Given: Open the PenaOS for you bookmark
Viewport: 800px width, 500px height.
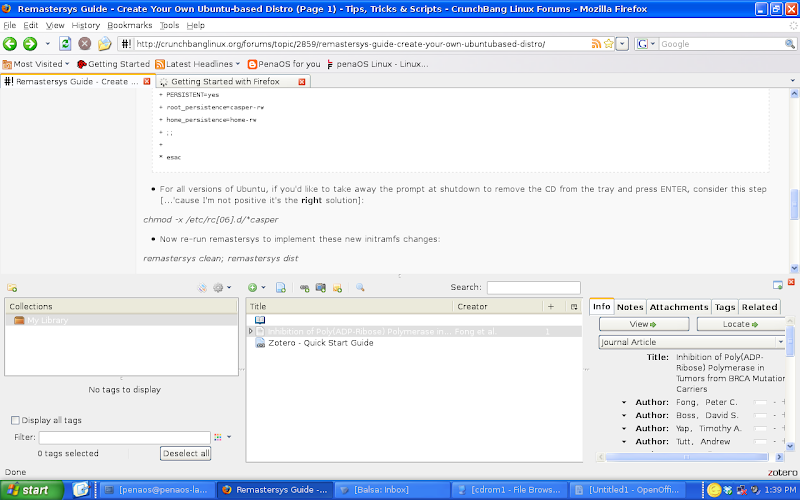Looking at the screenshot, I should click(x=284, y=64).
